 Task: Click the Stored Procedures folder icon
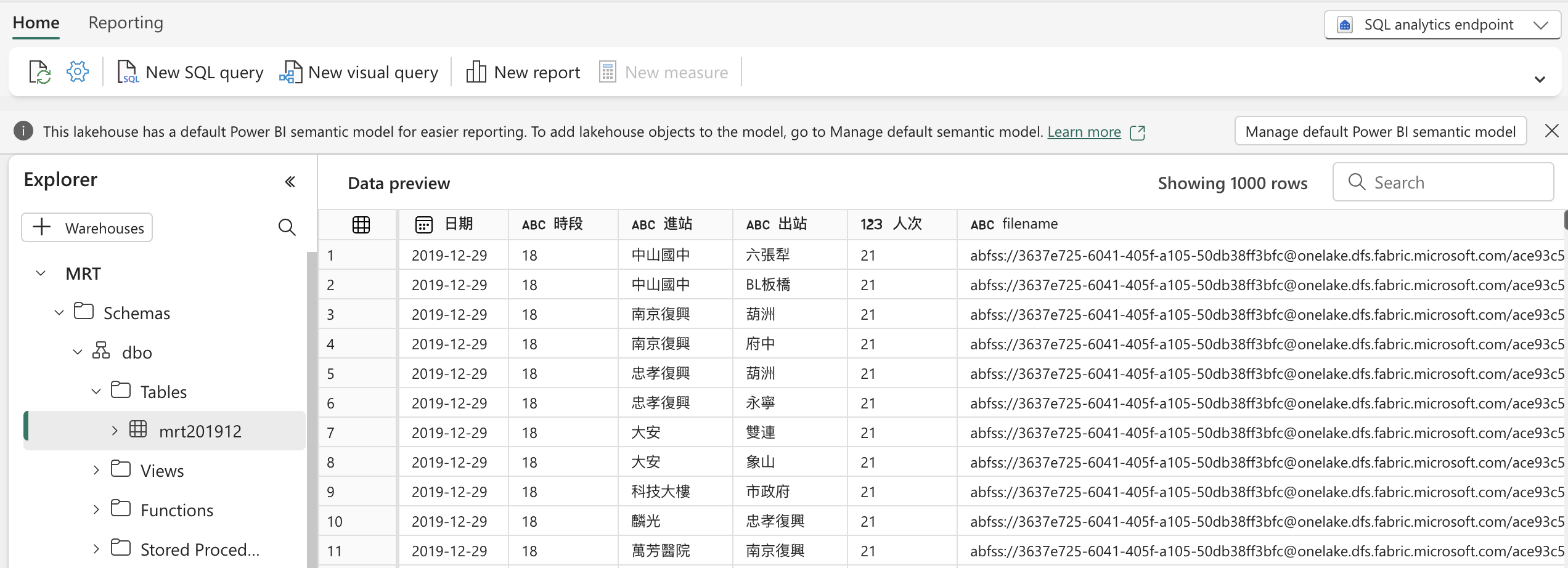121,548
